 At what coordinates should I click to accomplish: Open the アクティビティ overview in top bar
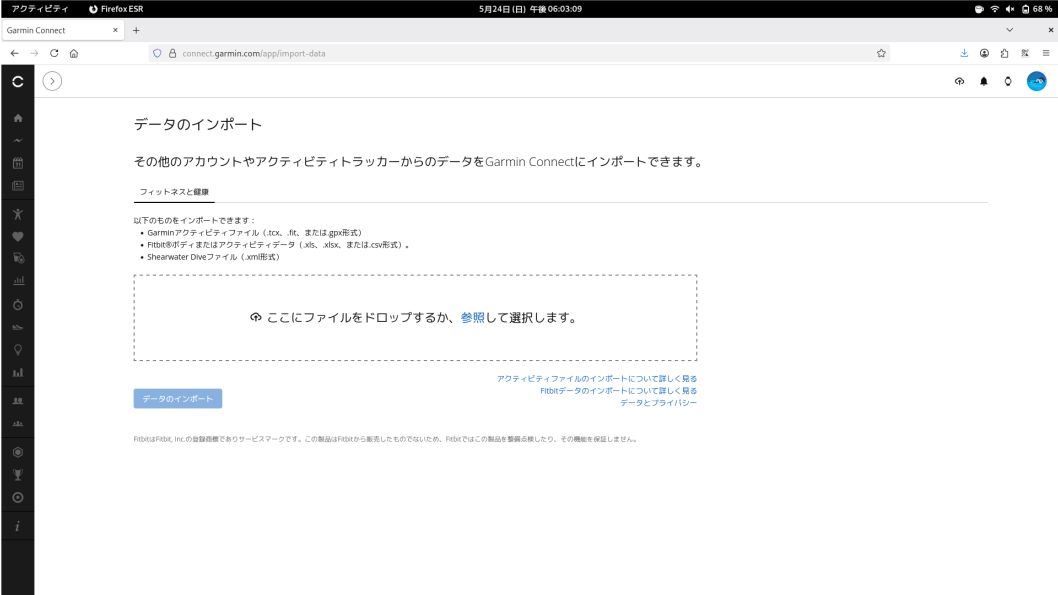coord(40,9)
